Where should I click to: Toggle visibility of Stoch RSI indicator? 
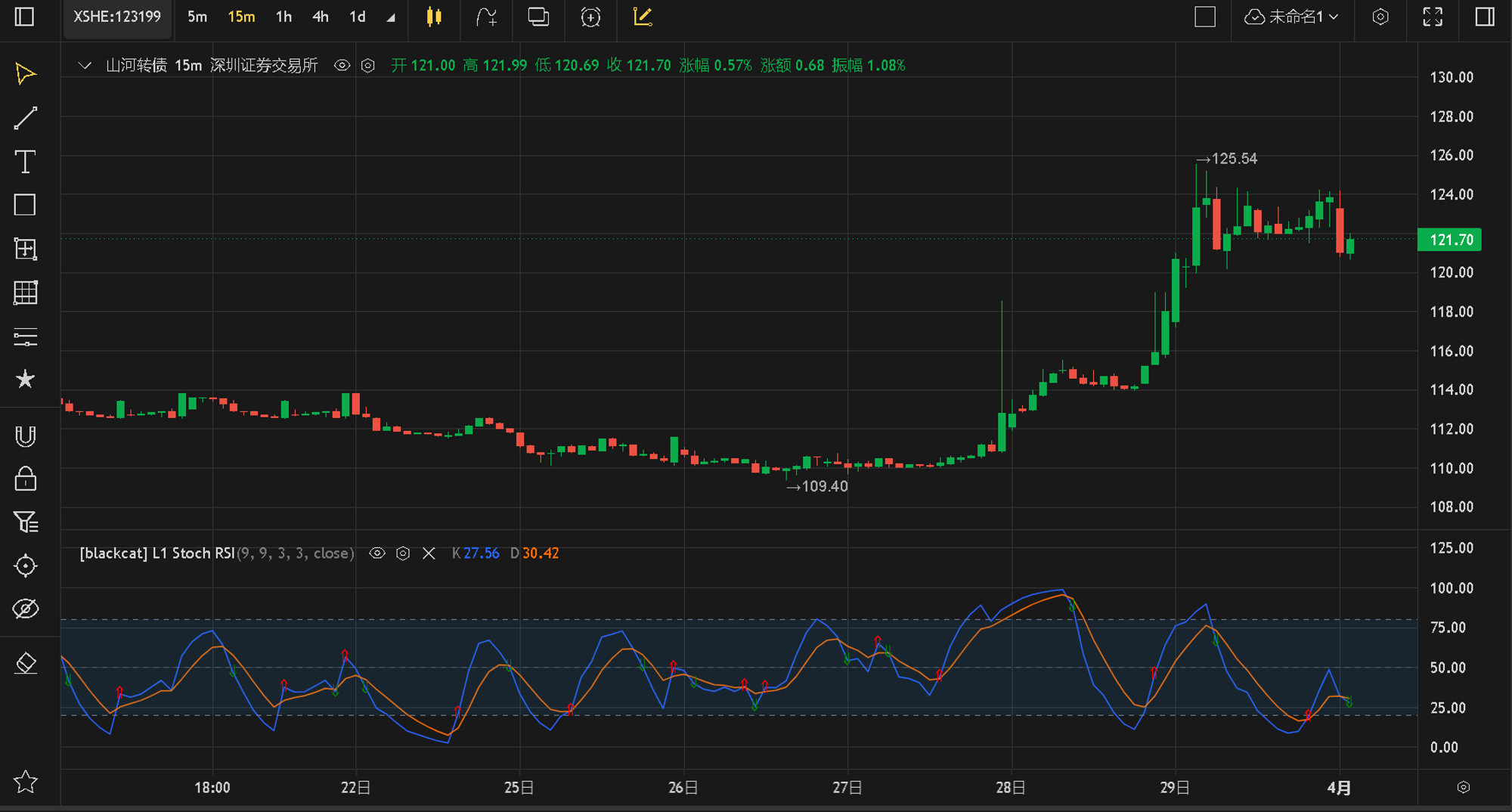377,553
